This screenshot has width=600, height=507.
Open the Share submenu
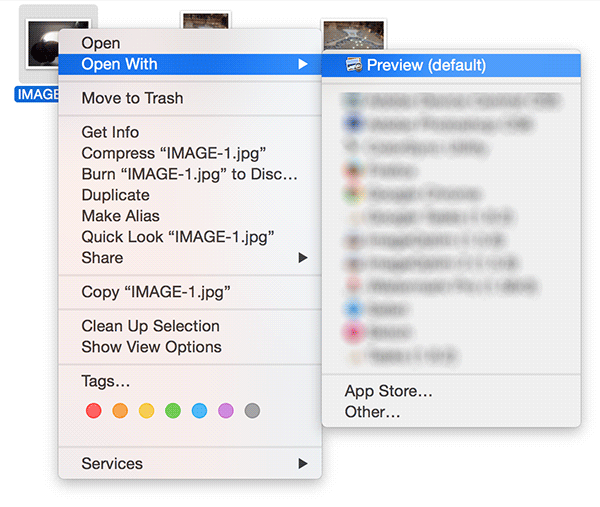[190, 258]
